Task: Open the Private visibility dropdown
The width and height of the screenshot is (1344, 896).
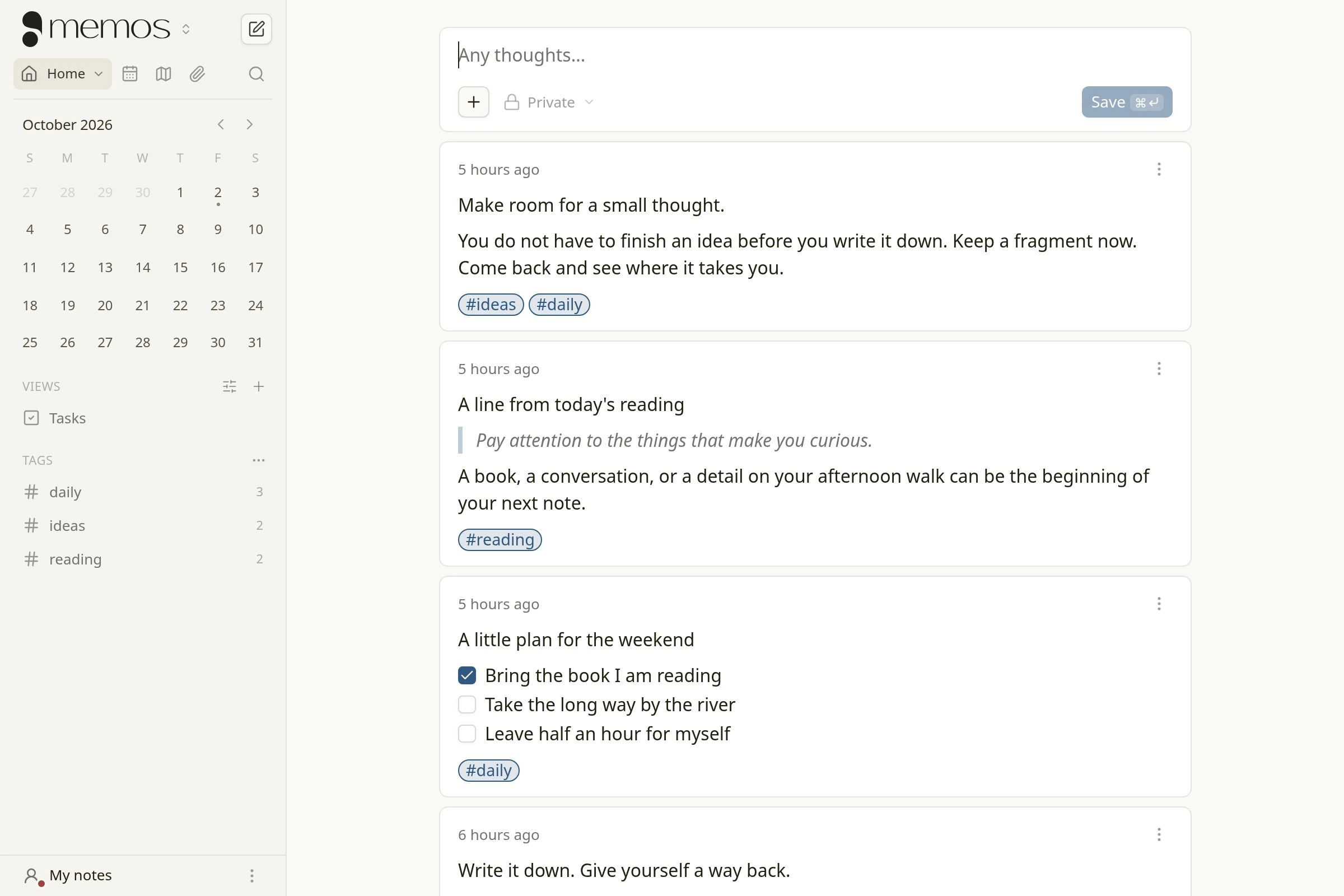Action: (549, 102)
